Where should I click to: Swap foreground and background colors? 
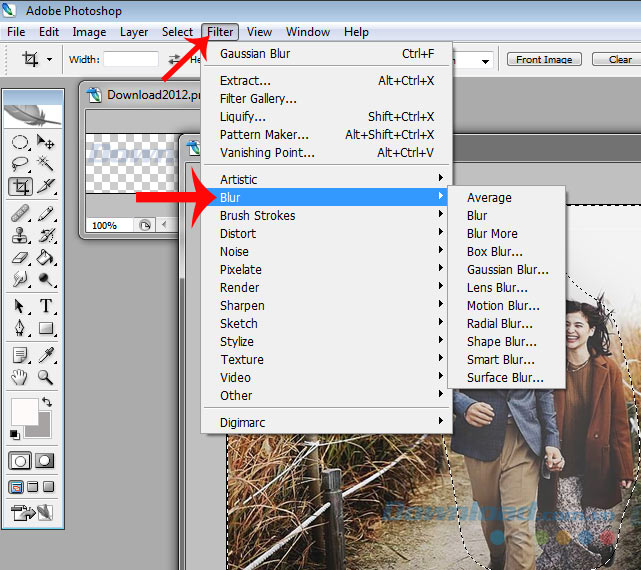[47, 402]
